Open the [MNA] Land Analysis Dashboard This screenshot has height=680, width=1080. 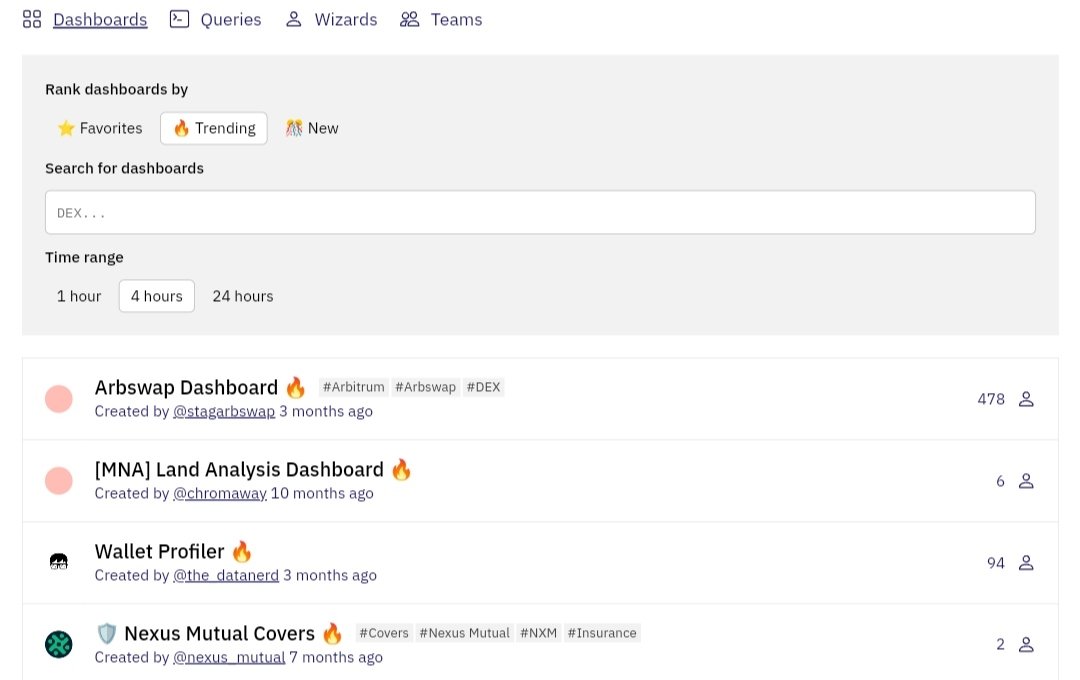tap(239, 469)
